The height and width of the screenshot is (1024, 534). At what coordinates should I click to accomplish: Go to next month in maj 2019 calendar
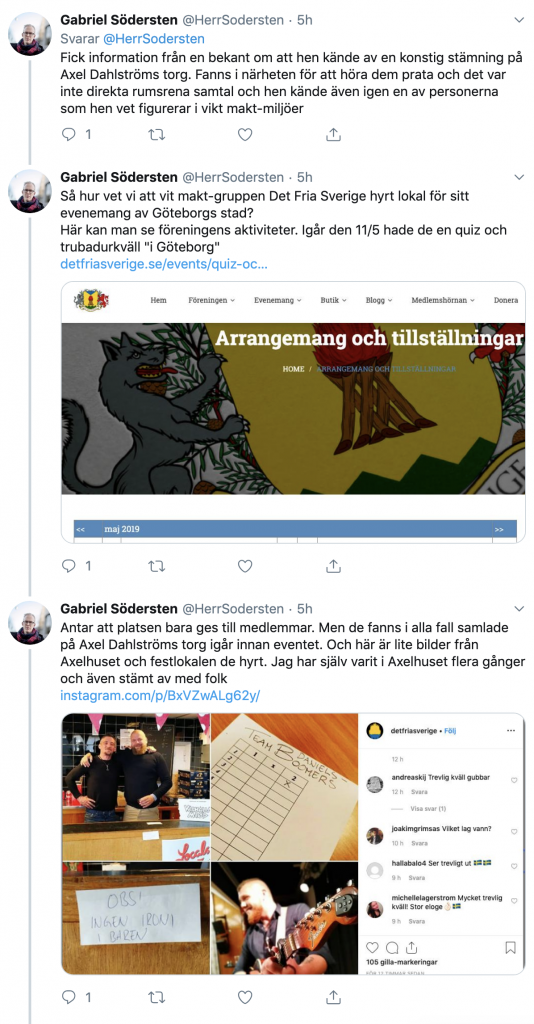[499, 529]
